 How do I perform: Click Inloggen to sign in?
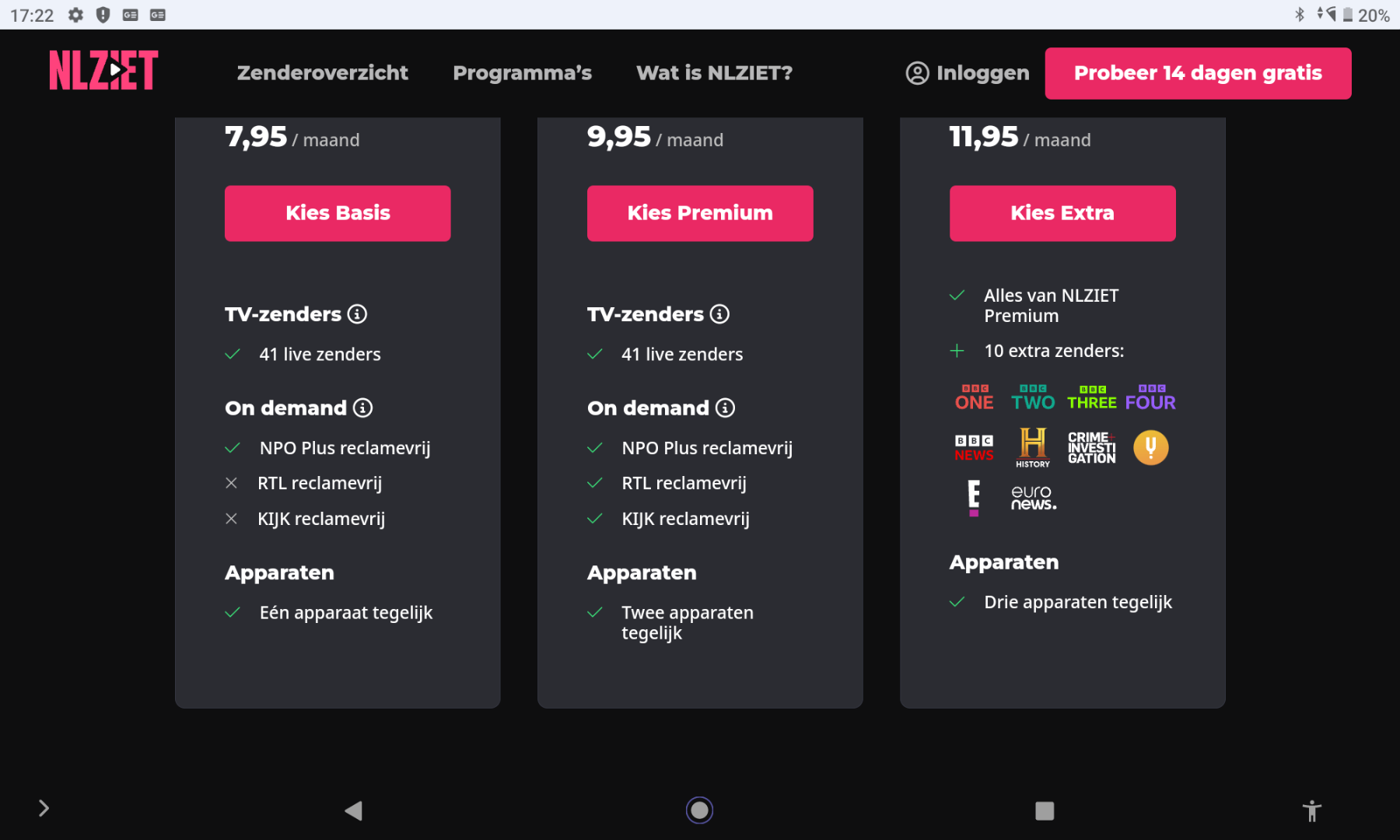point(968,73)
